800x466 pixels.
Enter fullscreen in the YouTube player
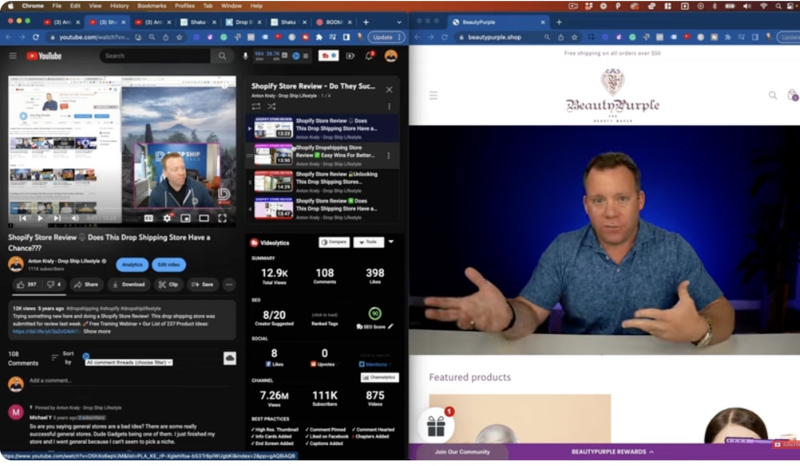coord(222,218)
